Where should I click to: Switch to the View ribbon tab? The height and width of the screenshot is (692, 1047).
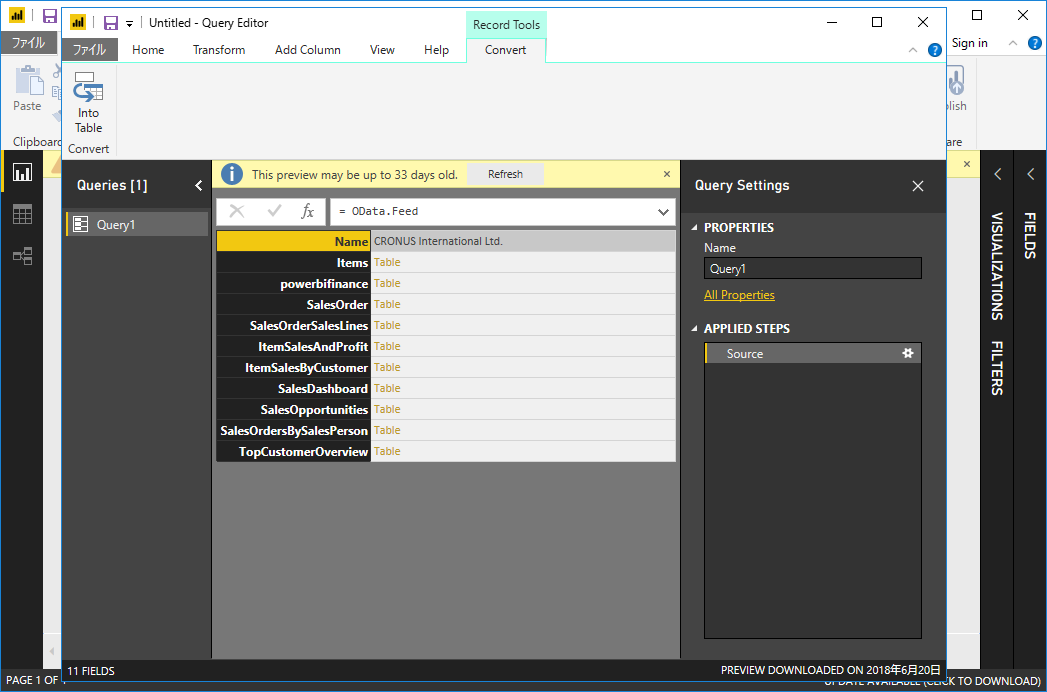coord(383,50)
